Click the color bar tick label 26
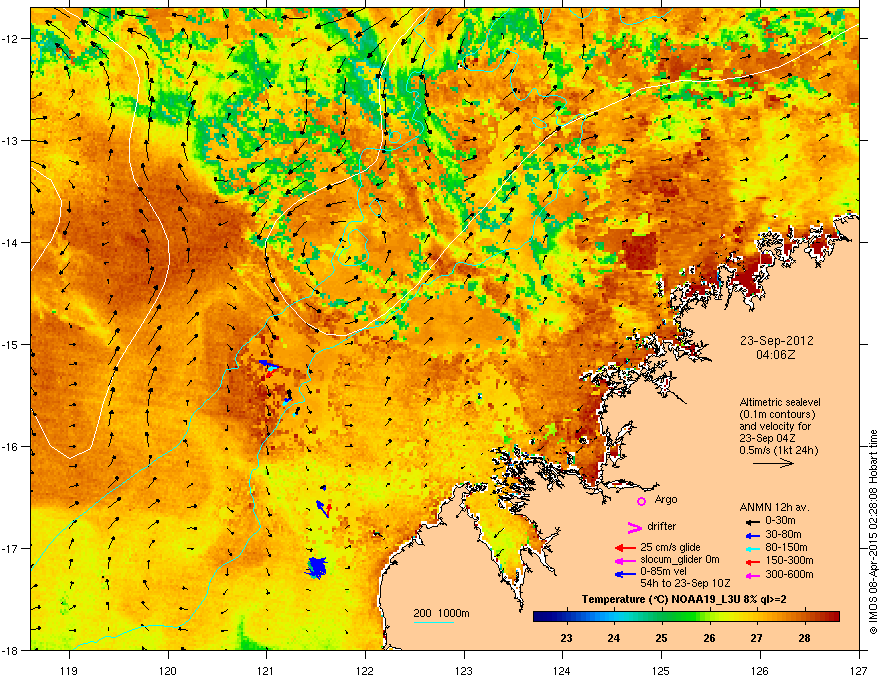This screenshot has width=880, height=680. click(709, 638)
